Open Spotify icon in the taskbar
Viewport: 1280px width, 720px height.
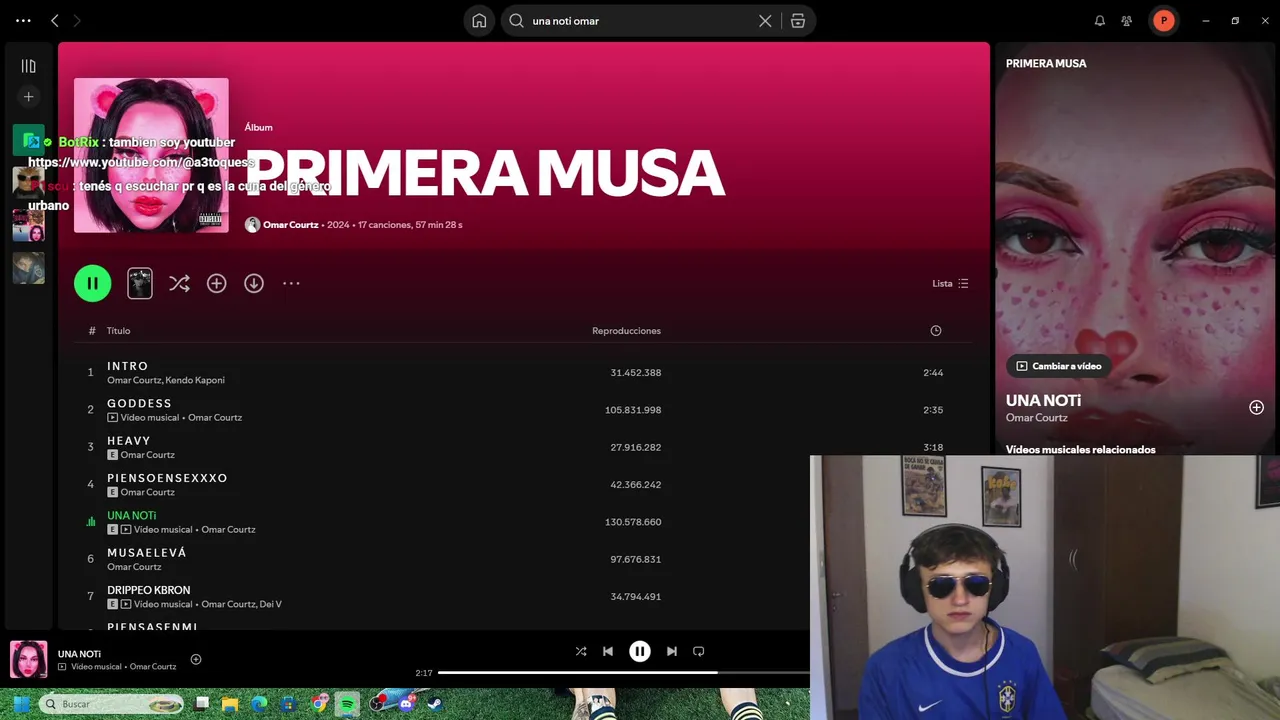[347, 704]
